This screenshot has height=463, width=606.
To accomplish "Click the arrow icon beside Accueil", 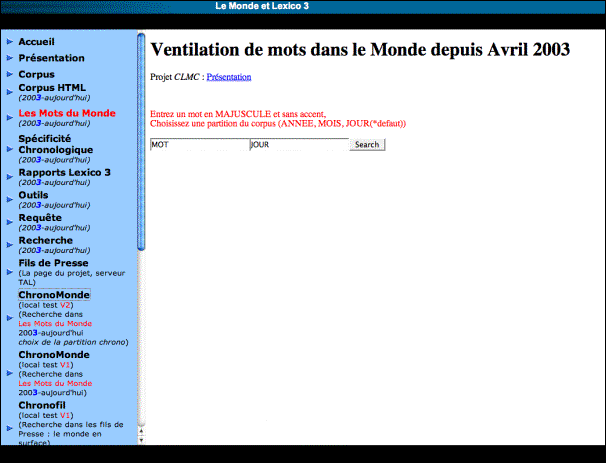I will [x=10, y=41].
